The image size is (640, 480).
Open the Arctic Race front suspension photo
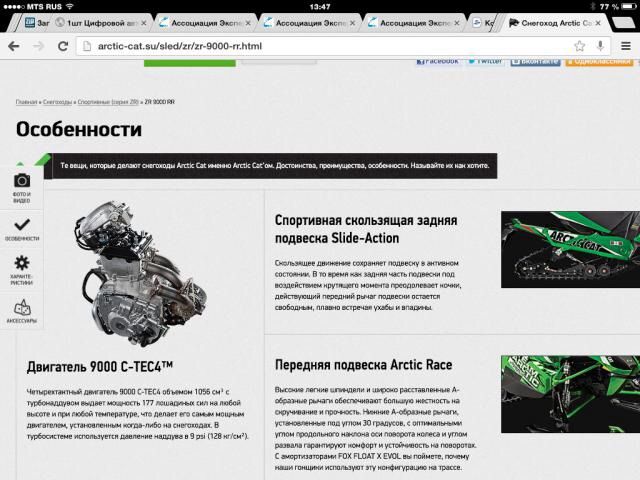tap(570, 394)
